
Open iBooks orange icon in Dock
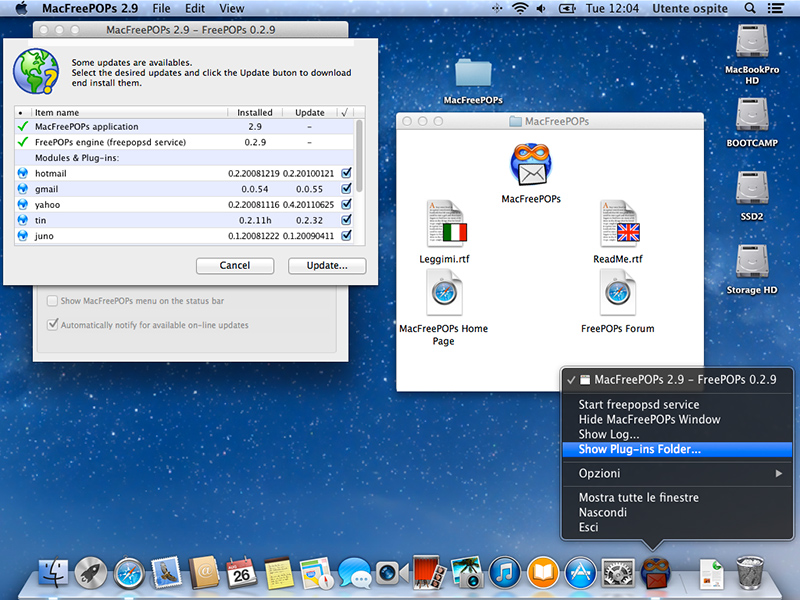pos(543,573)
